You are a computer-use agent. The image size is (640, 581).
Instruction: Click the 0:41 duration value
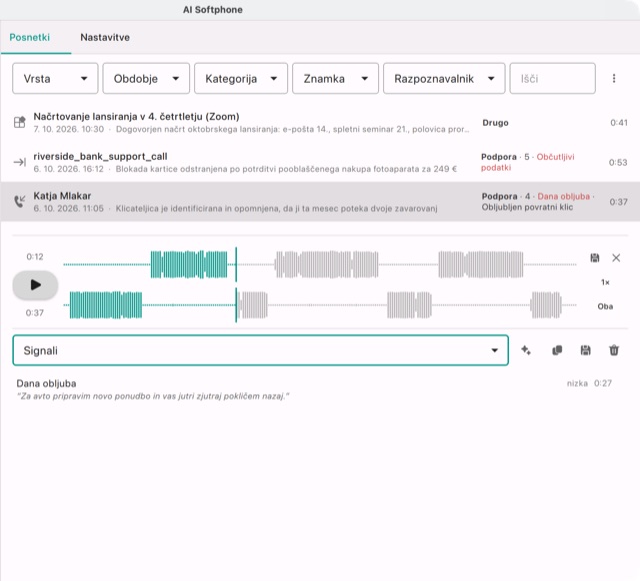[x=619, y=122]
